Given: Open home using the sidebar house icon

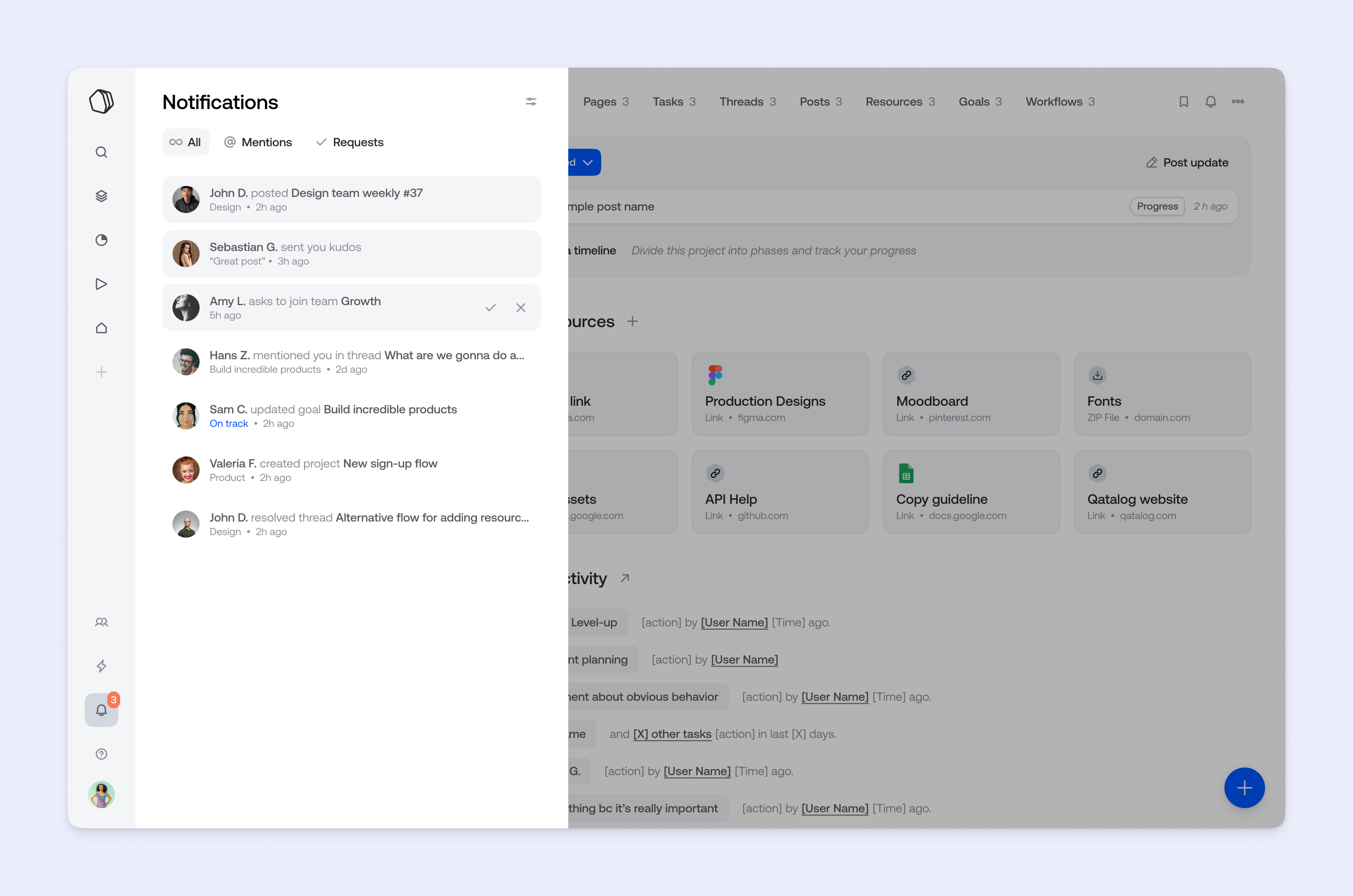Looking at the screenshot, I should point(101,328).
